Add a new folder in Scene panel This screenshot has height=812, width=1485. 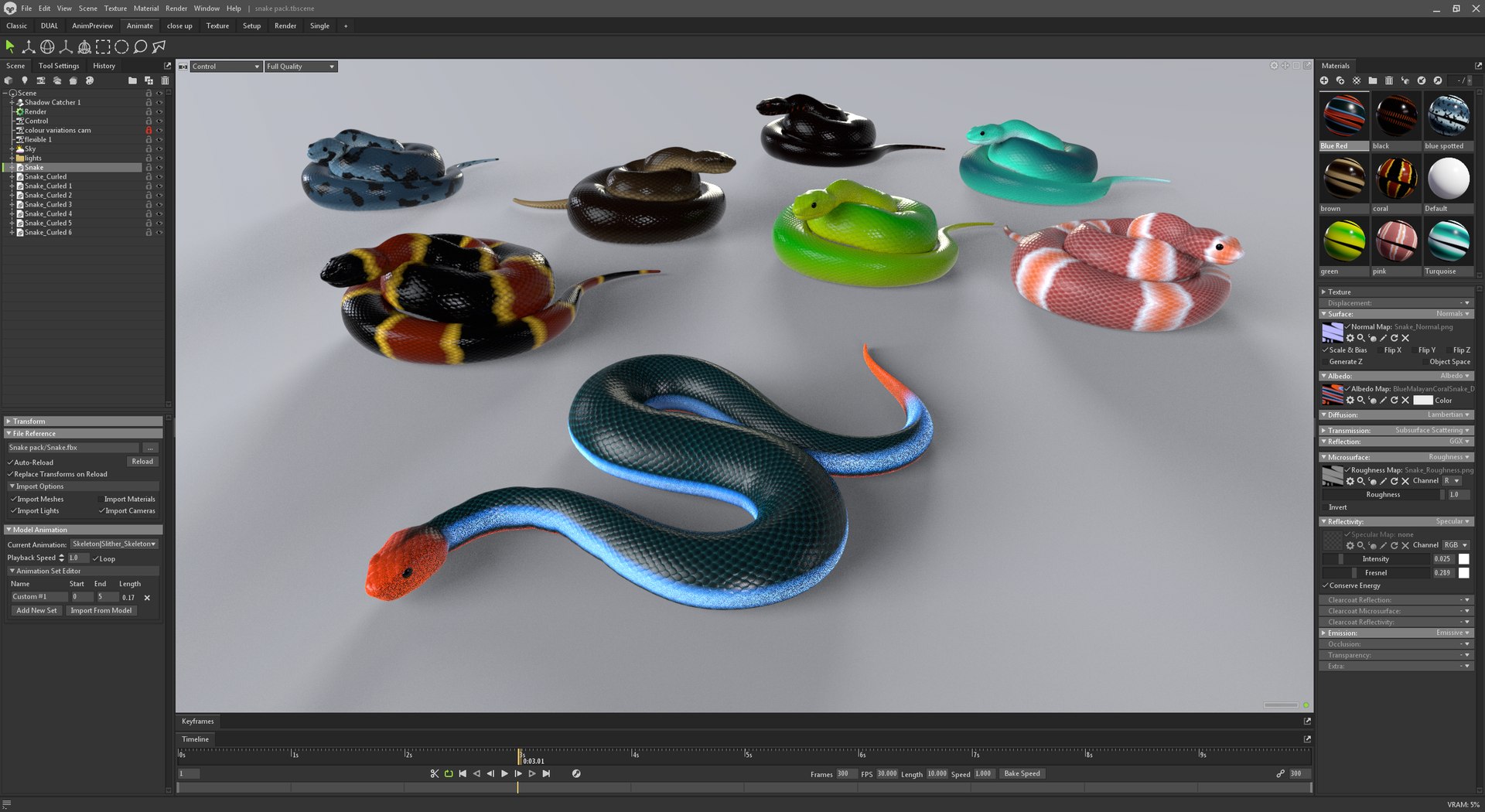point(132,80)
